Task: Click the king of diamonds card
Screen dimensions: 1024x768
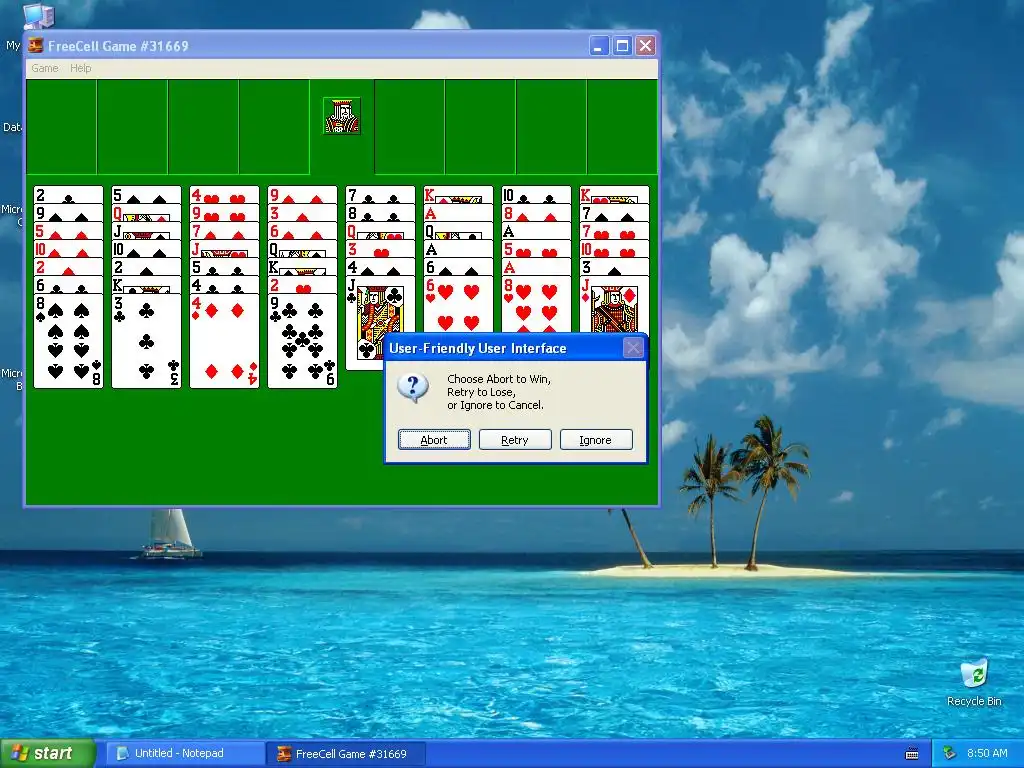Action: [458, 195]
